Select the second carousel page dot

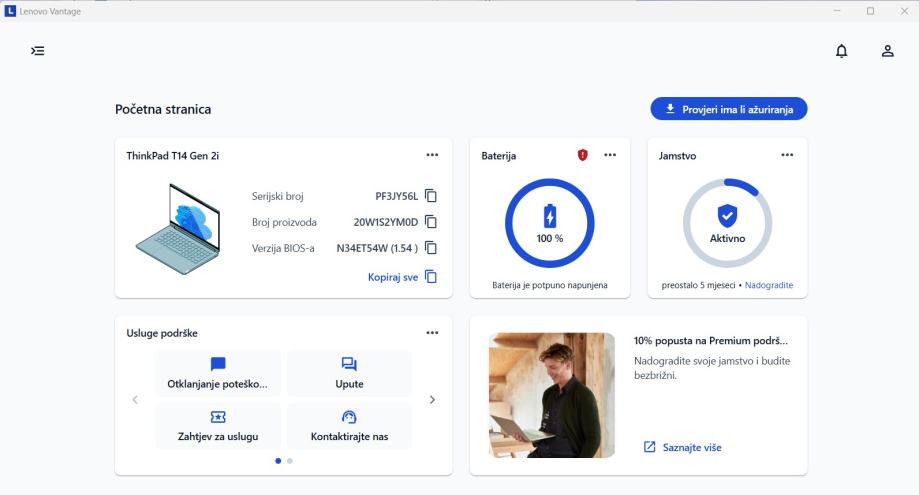(x=290, y=461)
